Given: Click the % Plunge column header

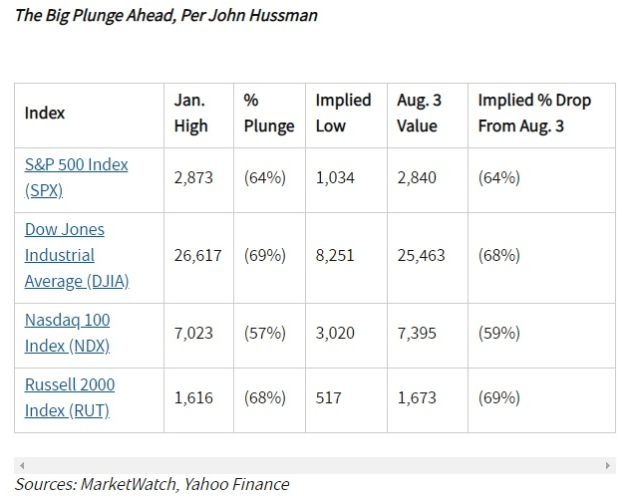Looking at the screenshot, I should [269, 113].
